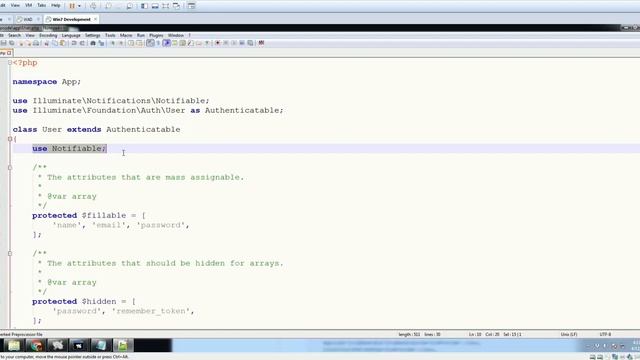The width and height of the screenshot is (640, 360).
Task: Click the command prompt taskbar icon
Action: pyautogui.click(x=79, y=345)
